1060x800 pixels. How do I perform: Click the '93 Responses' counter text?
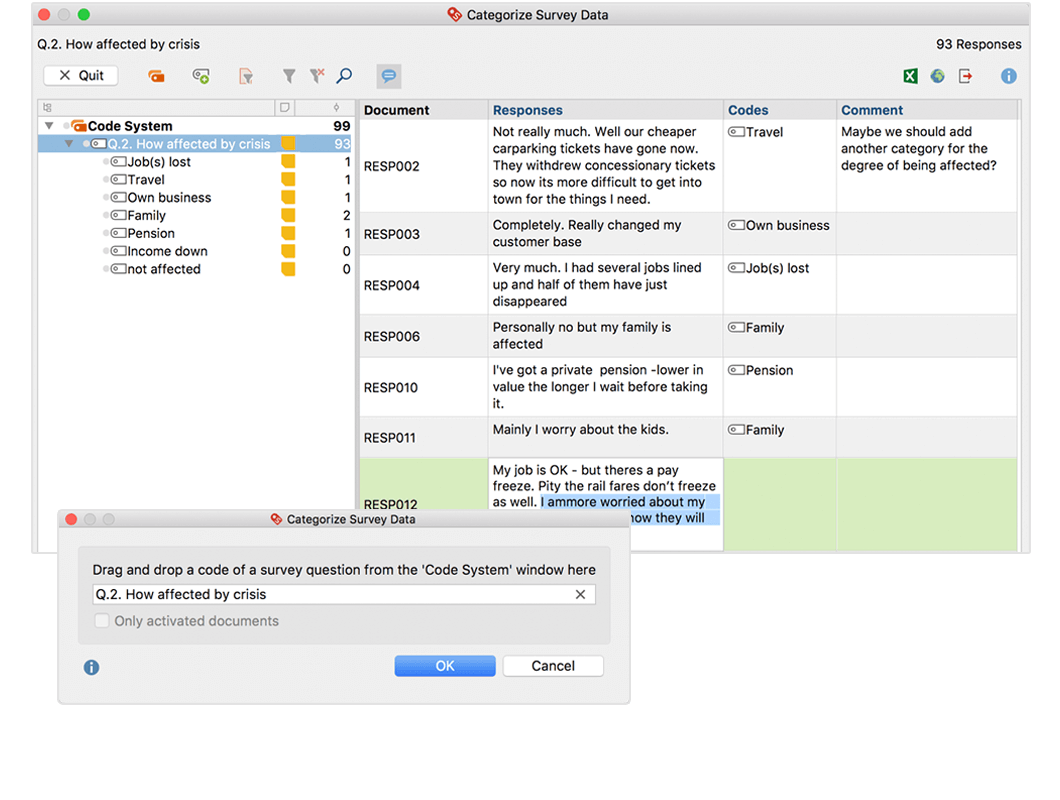(x=978, y=44)
